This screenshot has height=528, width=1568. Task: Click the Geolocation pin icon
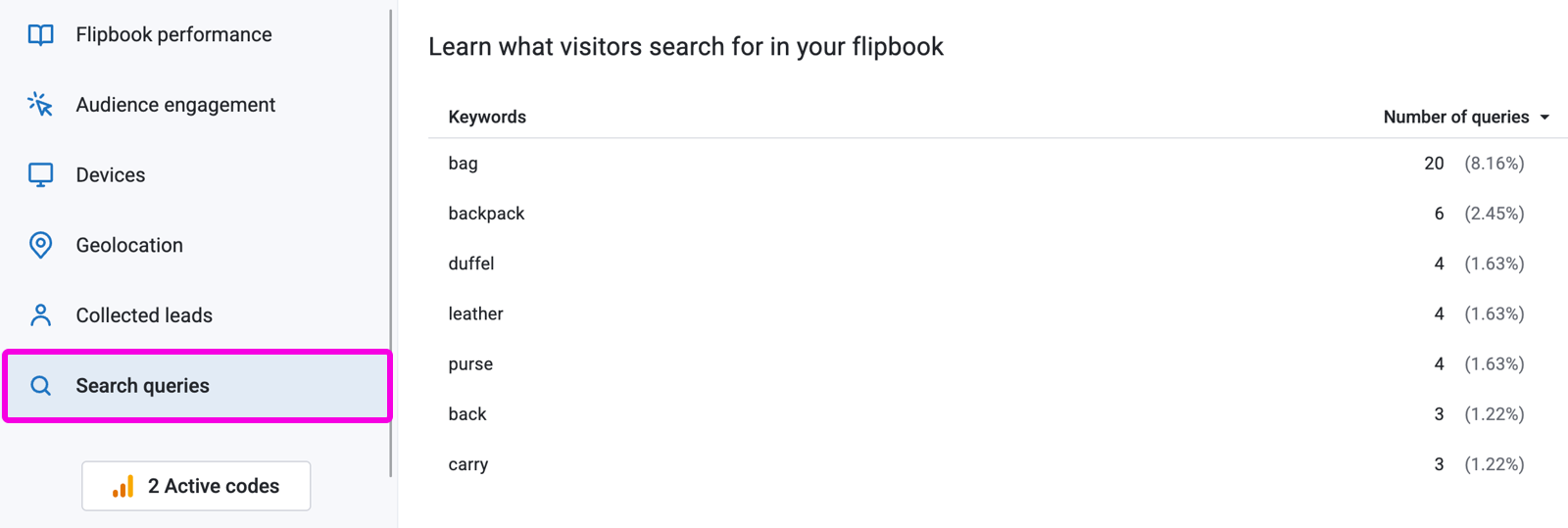[40, 245]
